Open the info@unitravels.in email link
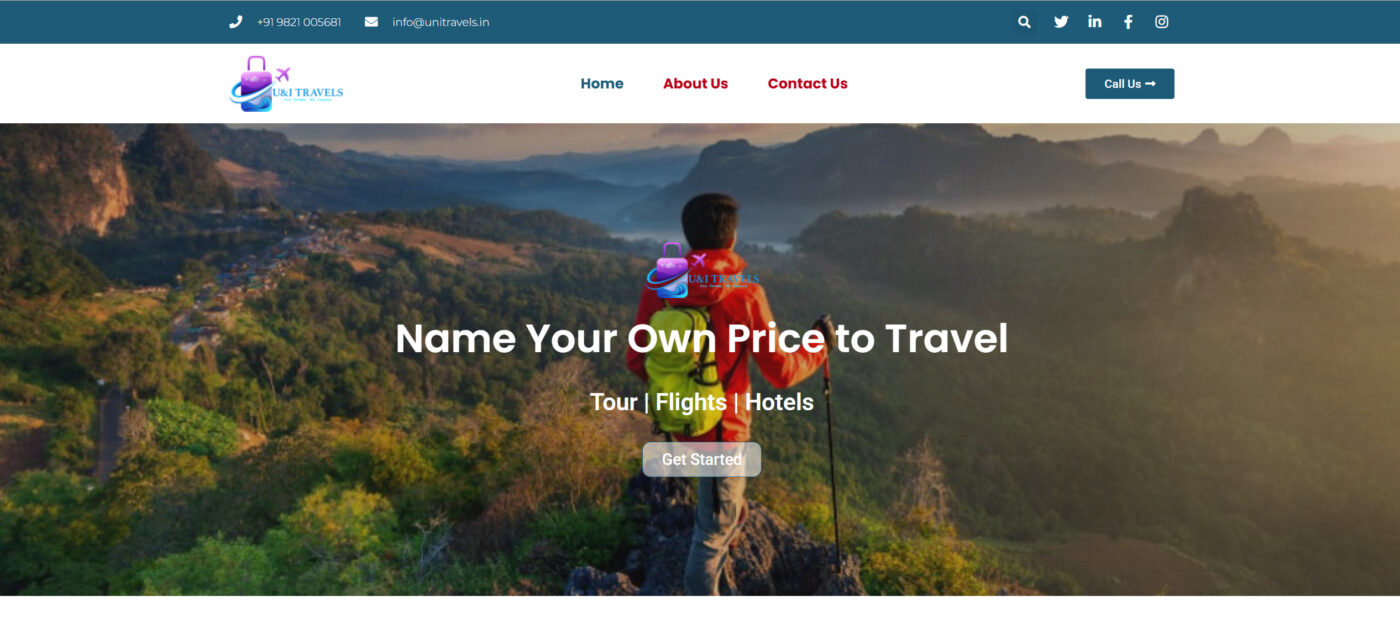This screenshot has width=1400, height=633. click(441, 22)
